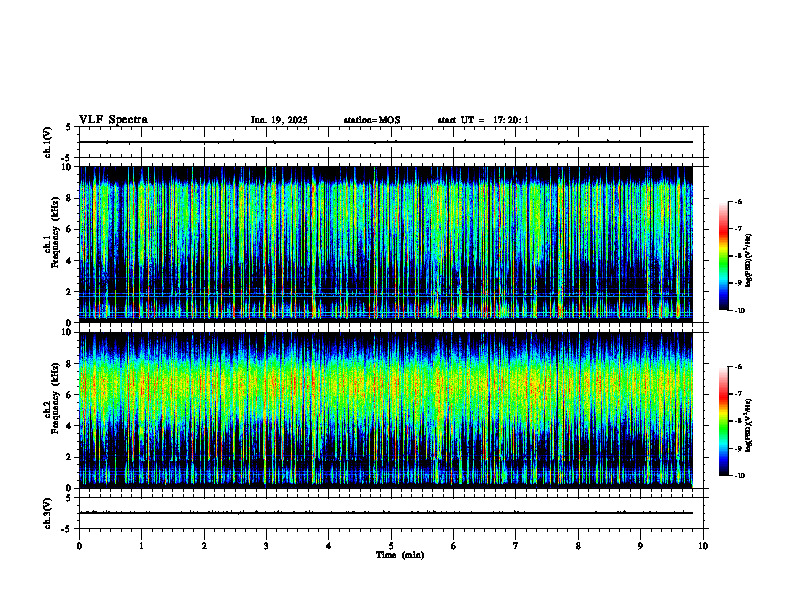
Task: Select the date text "Jan. 19, 2025"
Action: pos(279,120)
